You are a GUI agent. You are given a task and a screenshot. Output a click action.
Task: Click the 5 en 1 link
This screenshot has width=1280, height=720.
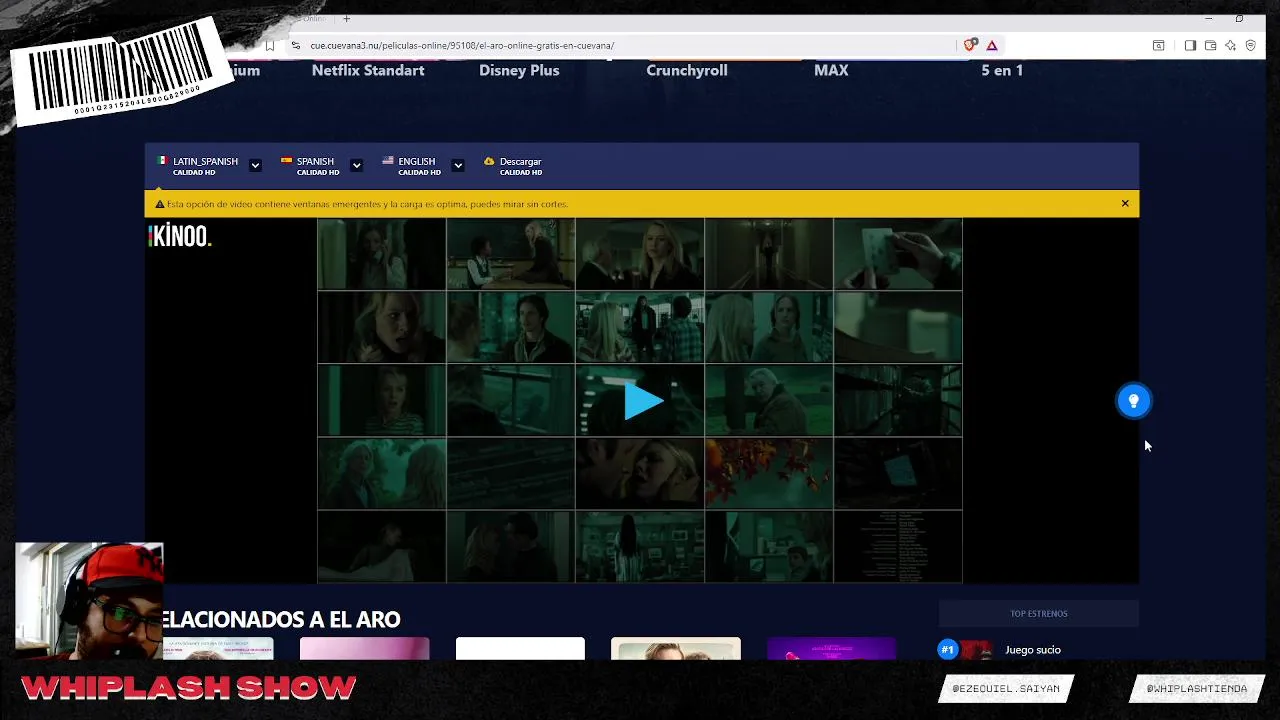coord(1002,70)
